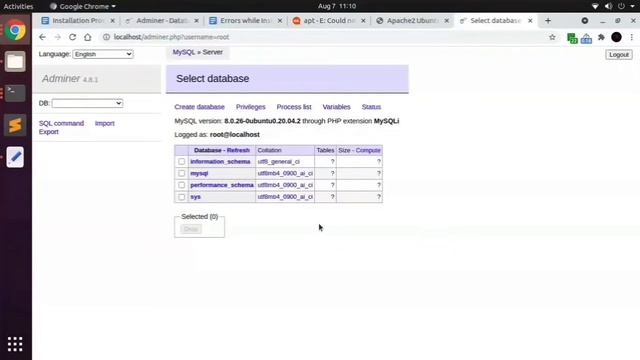
Task: Close the Installation tab
Action: (x=113, y=20)
